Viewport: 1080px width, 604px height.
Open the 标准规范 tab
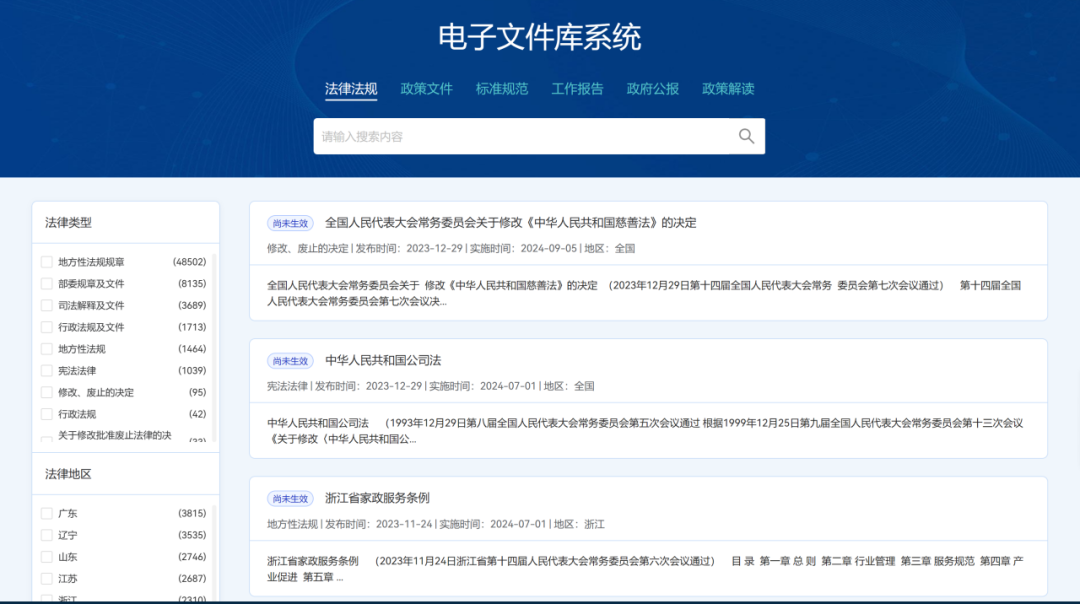pos(502,89)
